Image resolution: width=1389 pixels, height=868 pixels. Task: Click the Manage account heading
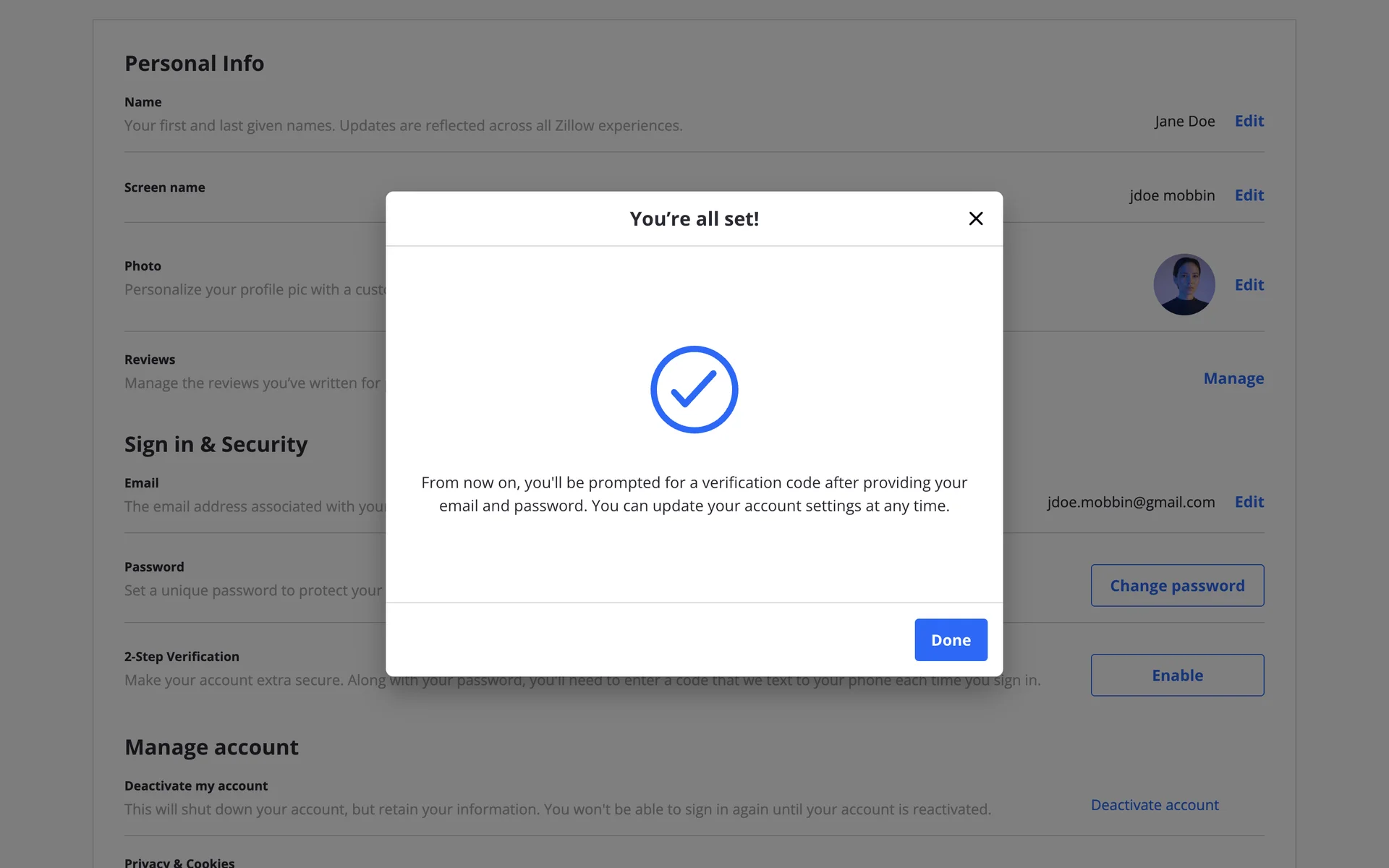pos(211,747)
